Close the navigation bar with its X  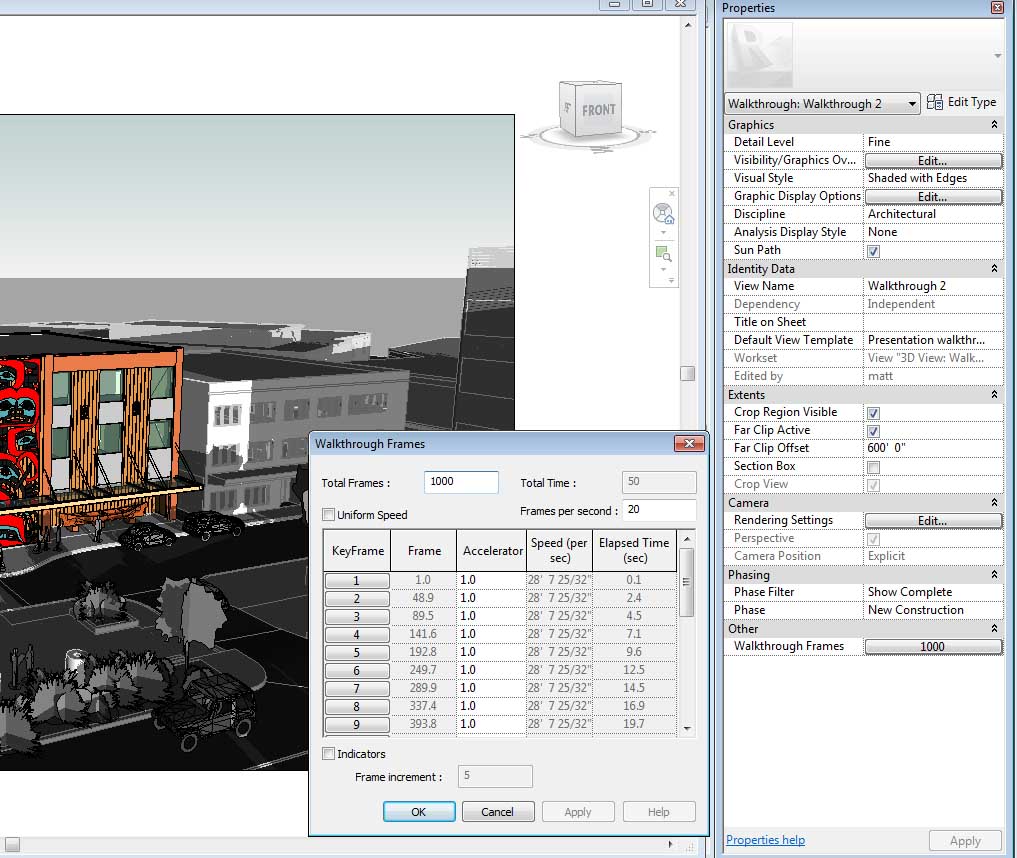pyautogui.click(x=672, y=193)
